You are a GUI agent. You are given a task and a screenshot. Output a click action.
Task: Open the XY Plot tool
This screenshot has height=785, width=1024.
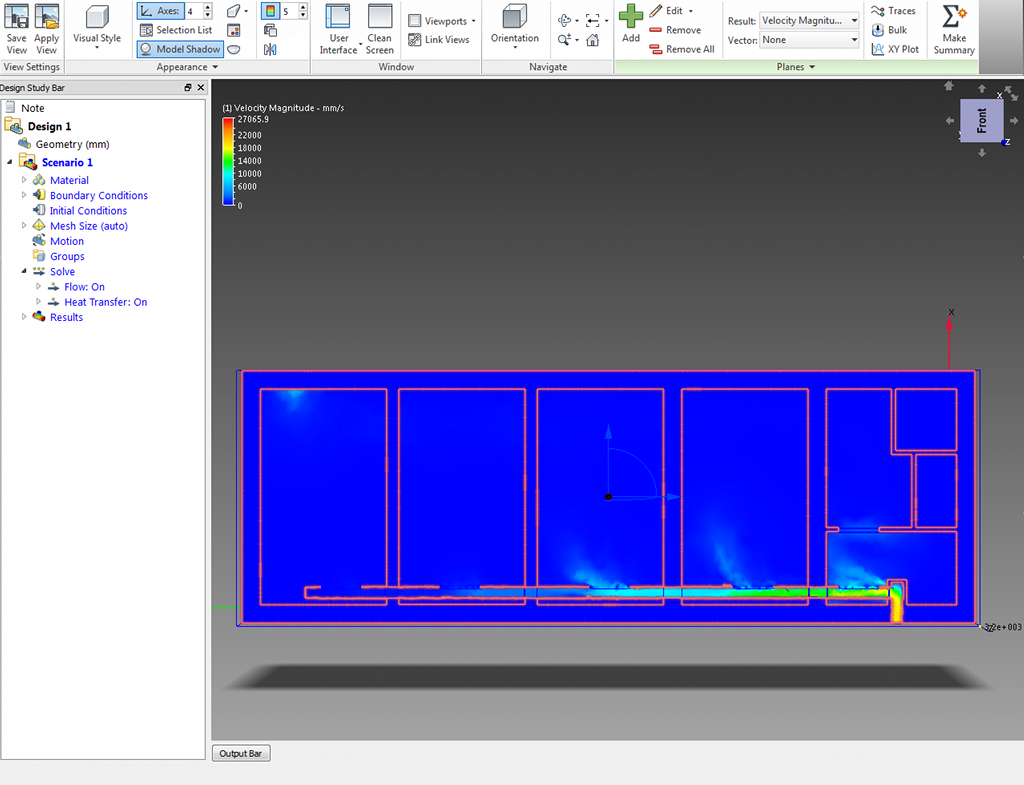(895, 49)
